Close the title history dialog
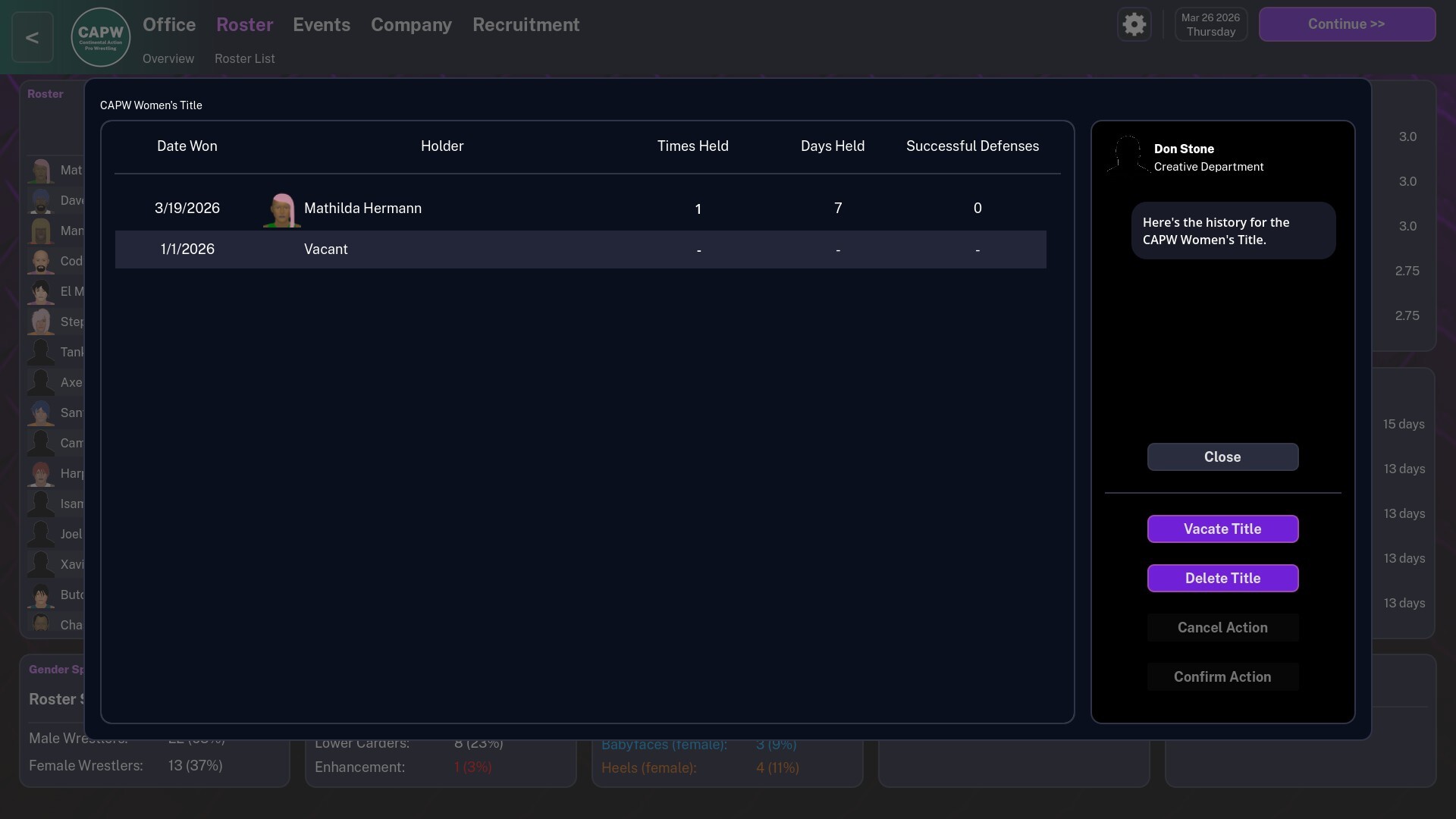The height and width of the screenshot is (819, 1456). [1222, 457]
